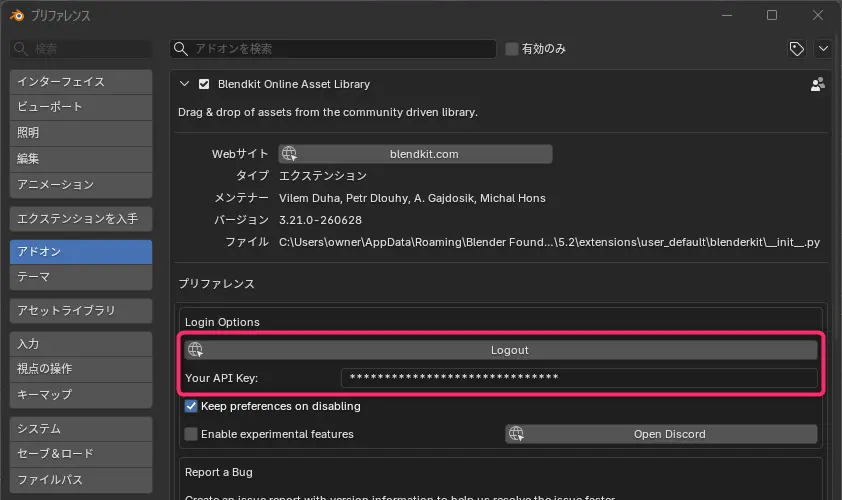Screen dimensions: 842x500
Task: Open the blendkit.com website button
Action: point(415,154)
